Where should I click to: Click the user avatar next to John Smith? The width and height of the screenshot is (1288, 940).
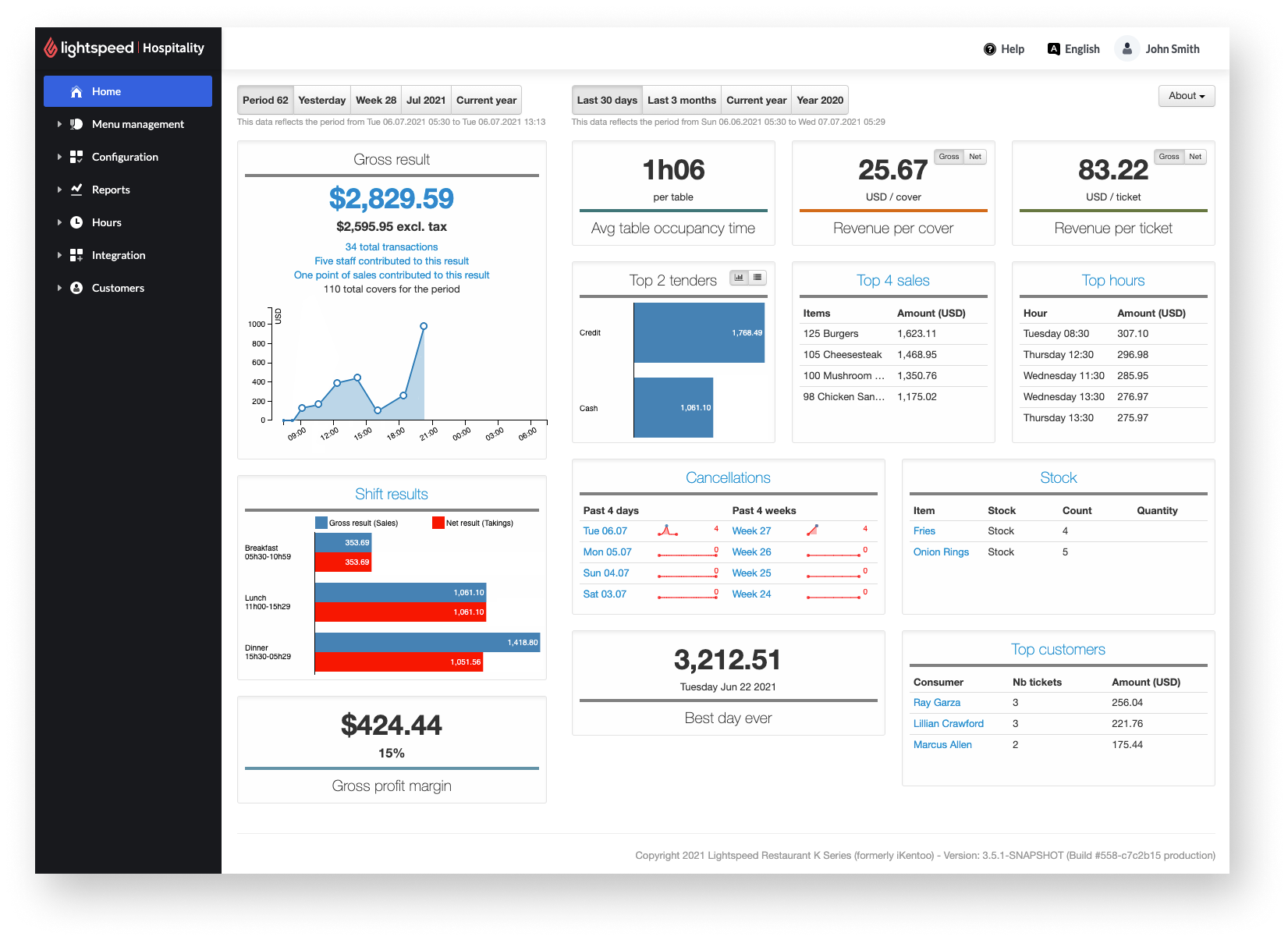1127,48
